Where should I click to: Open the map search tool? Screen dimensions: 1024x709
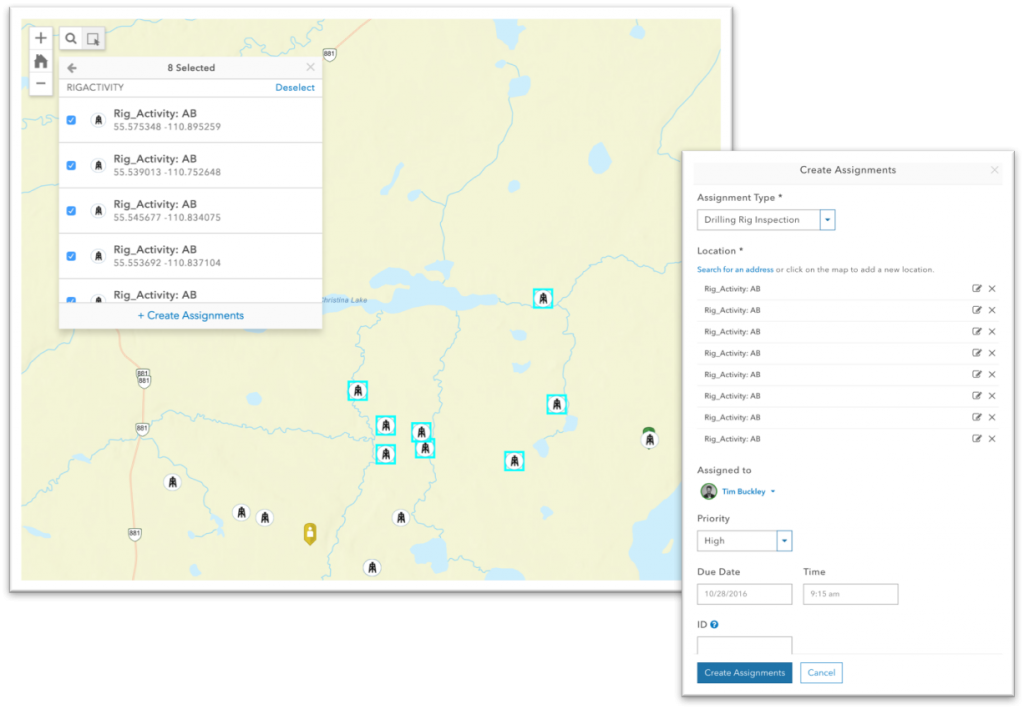71,39
